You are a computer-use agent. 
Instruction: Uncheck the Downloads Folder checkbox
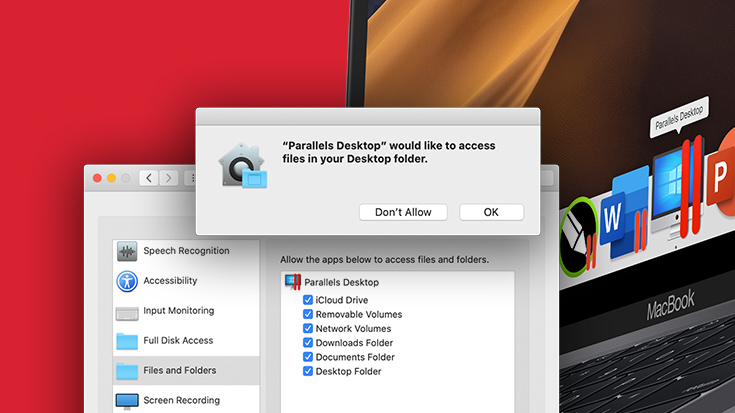coord(308,343)
